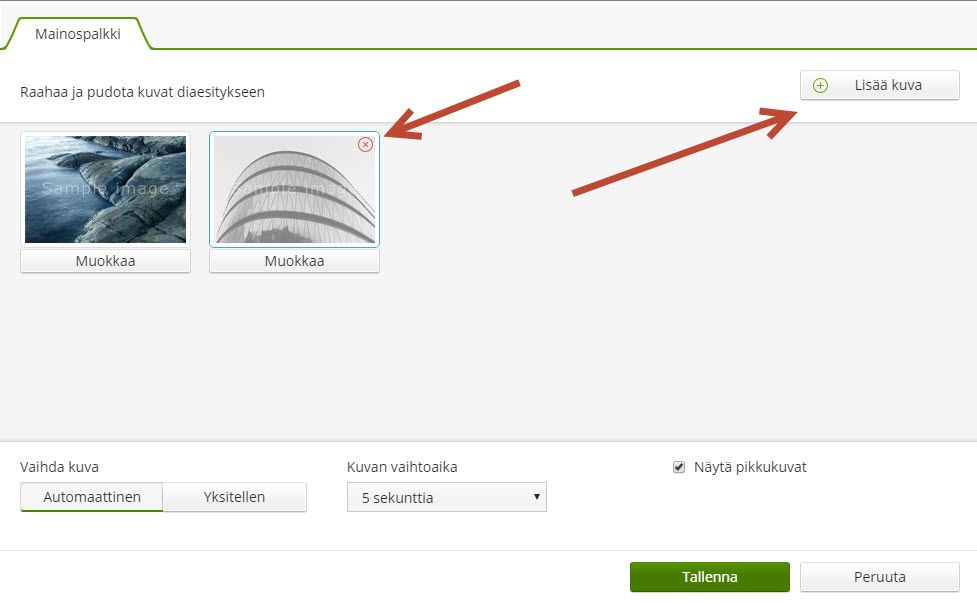Click Muokkaa under the building image
The height and width of the screenshot is (603, 977).
pyautogui.click(x=294, y=261)
